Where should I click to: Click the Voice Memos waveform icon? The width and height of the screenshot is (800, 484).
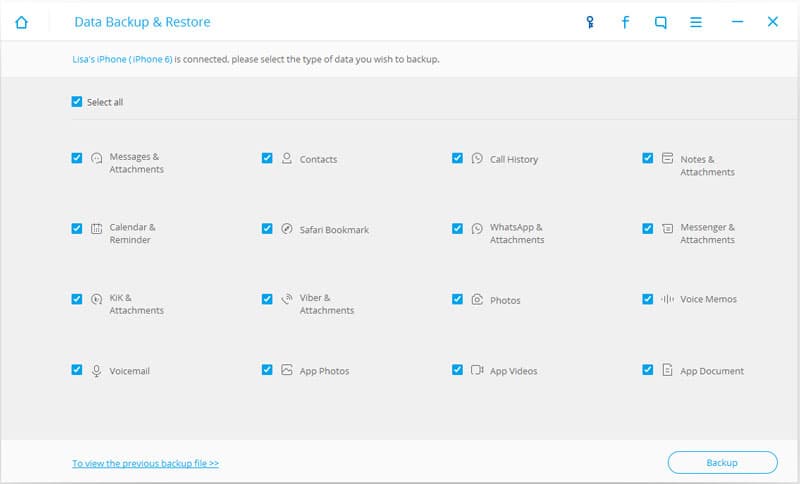[x=667, y=299]
